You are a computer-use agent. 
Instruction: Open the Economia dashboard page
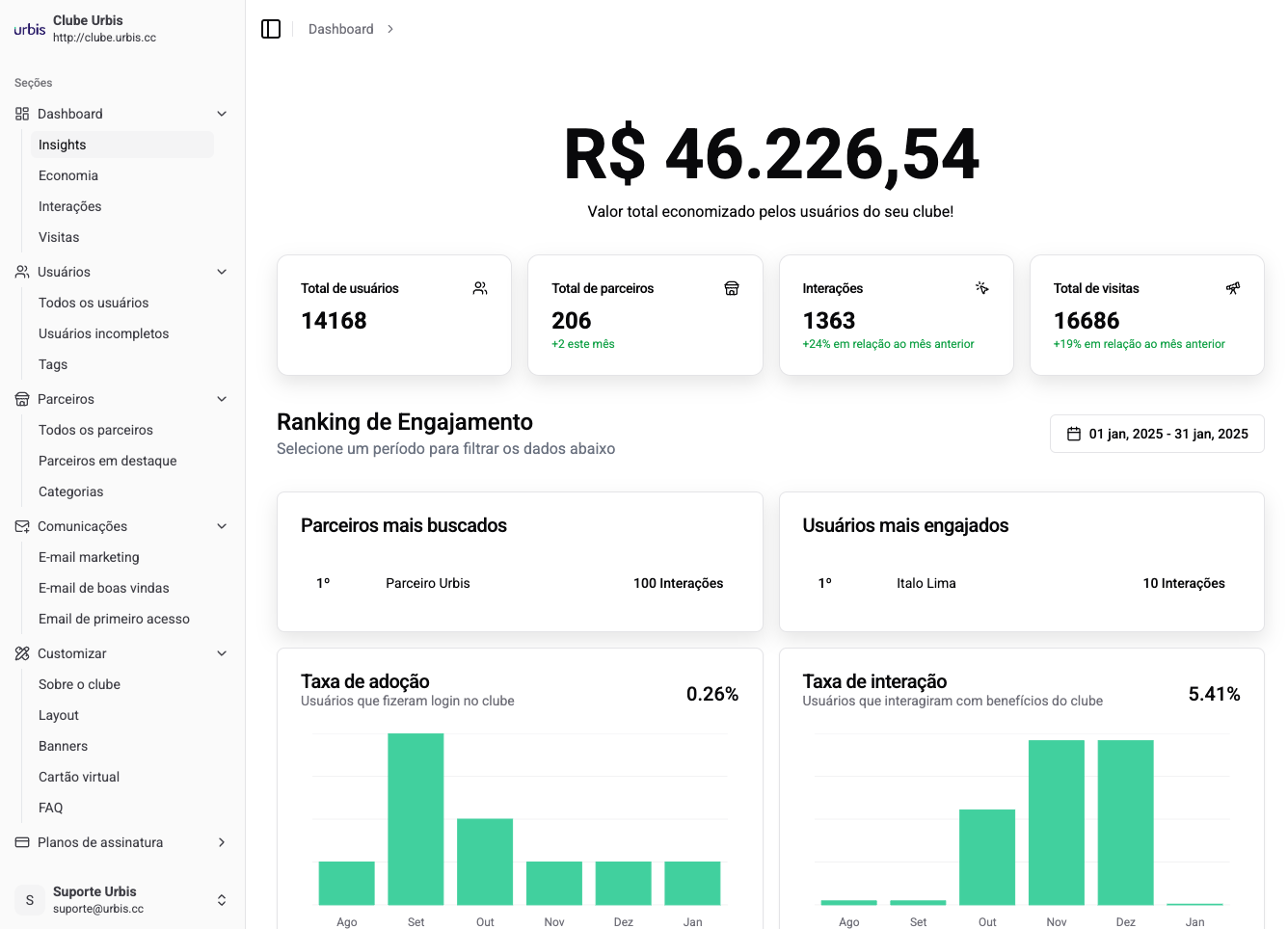(x=68, y=175)
